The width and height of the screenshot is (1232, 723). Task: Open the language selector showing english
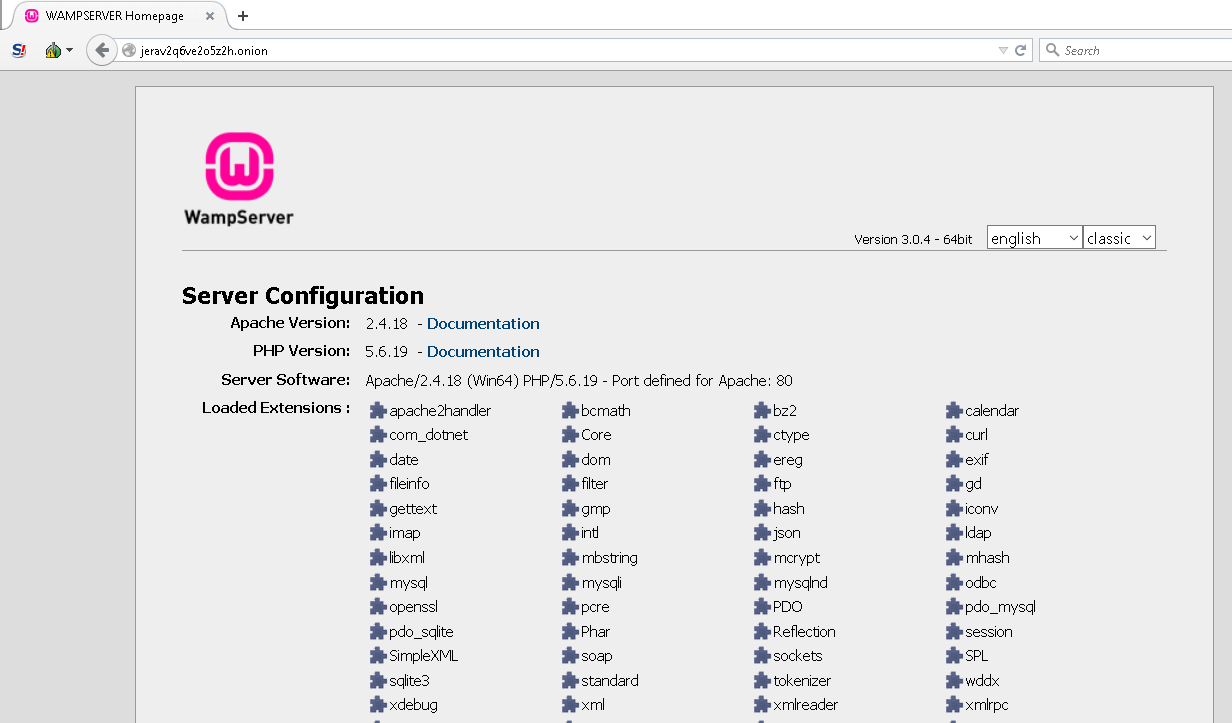(x=1034, y=238)
